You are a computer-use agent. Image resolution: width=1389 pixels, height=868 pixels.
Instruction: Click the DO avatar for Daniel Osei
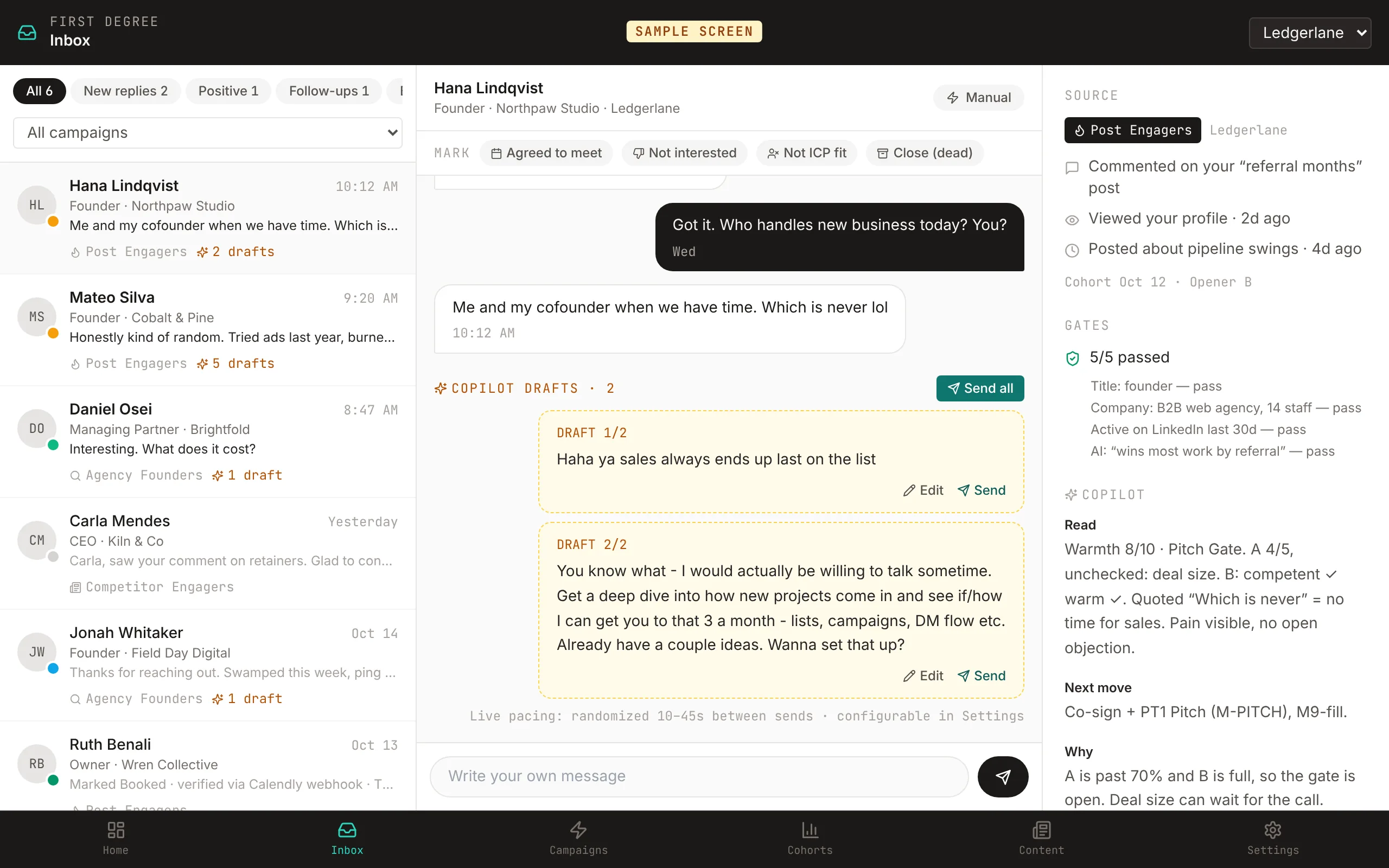pos(37,428)
